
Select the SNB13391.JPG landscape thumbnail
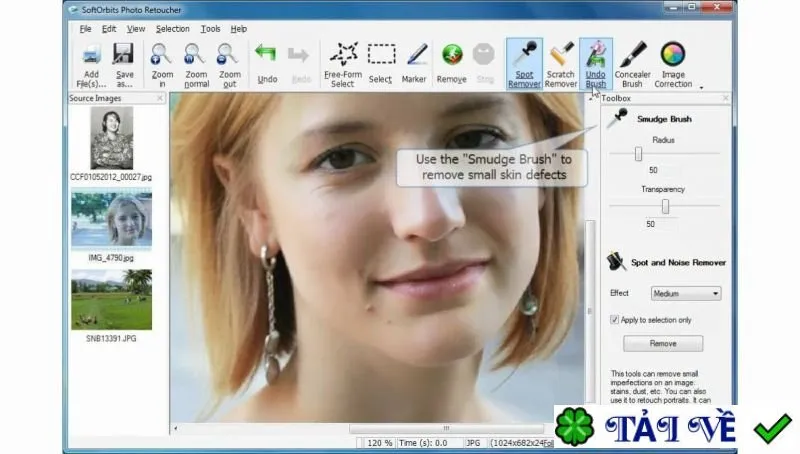(112, 299)
